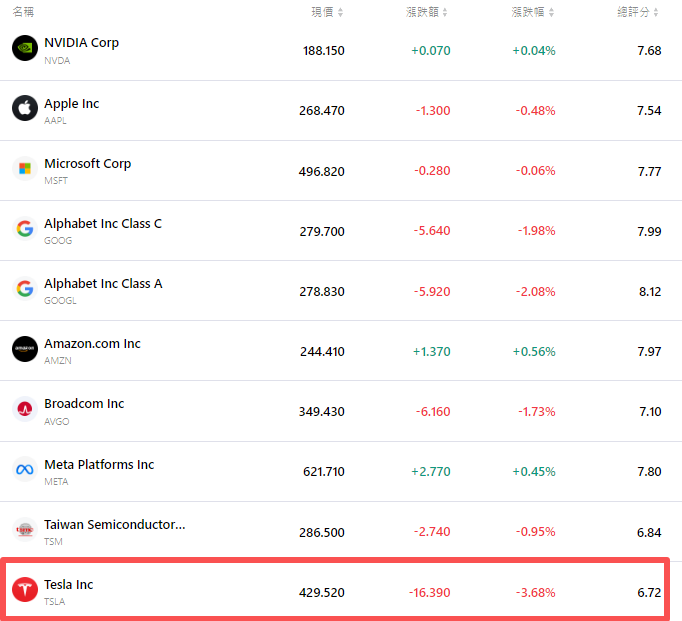This screenshot has width=682, height=621.
Task: Open the NVIDIA Corp stock name link
Action: pos(81,43)
